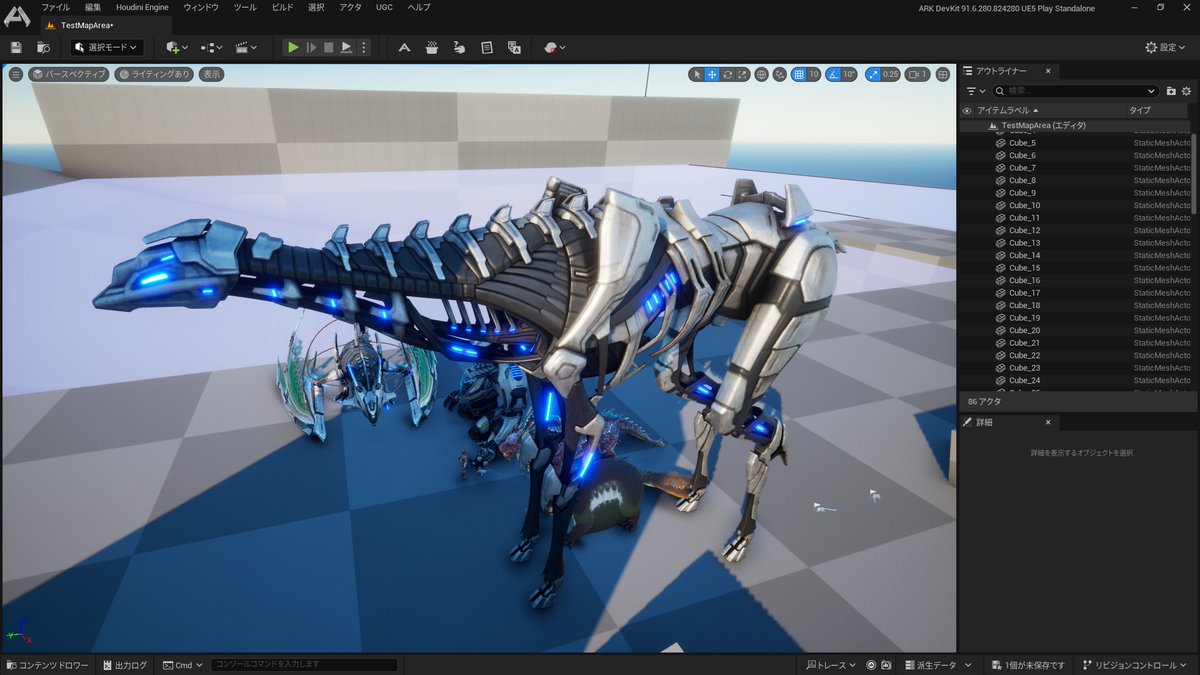Open the platforms icon dropdown
1200x675 pixels.
tap(555, 47)
